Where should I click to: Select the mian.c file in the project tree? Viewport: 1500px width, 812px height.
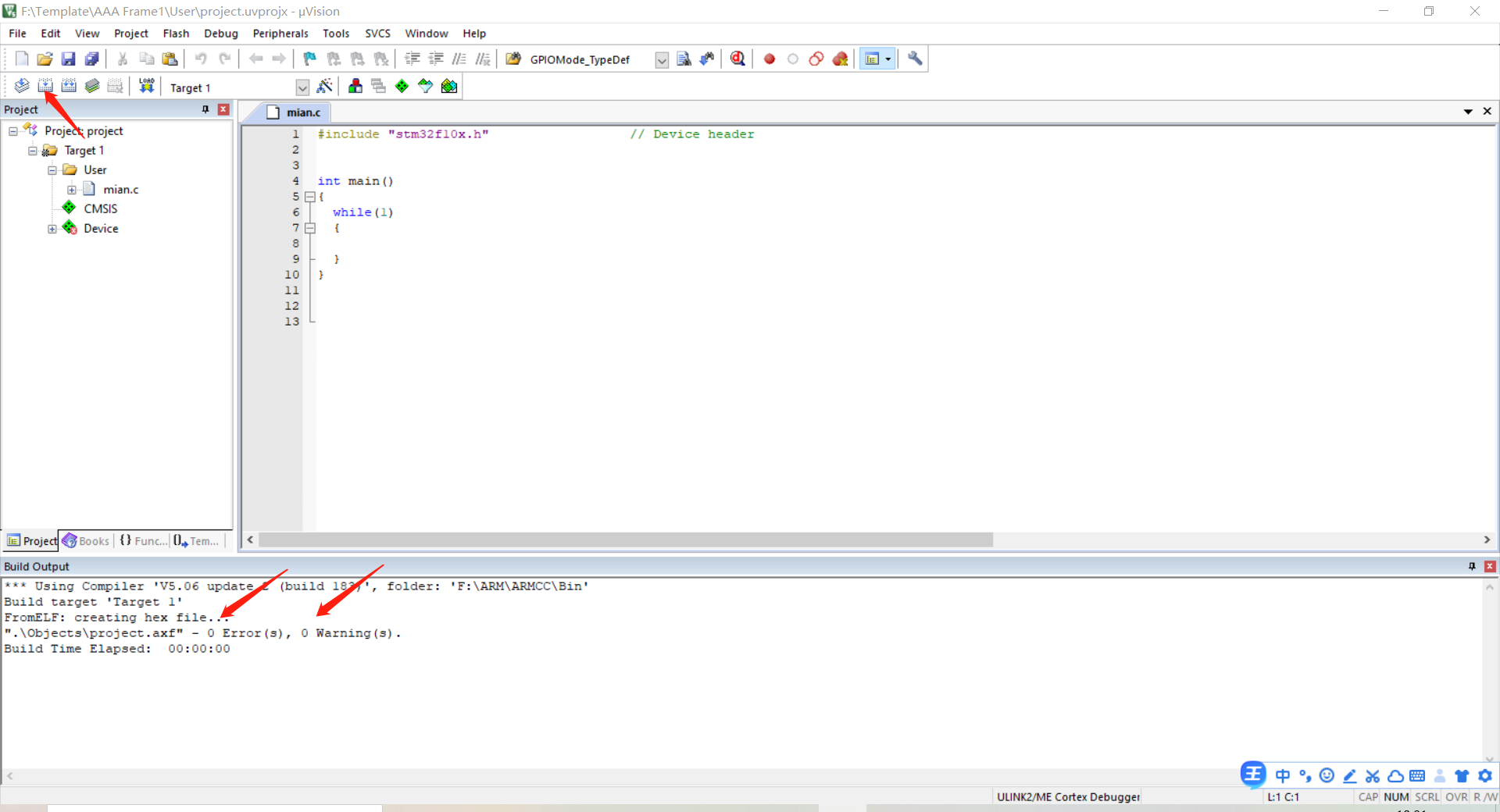click(x=121, y=189)
